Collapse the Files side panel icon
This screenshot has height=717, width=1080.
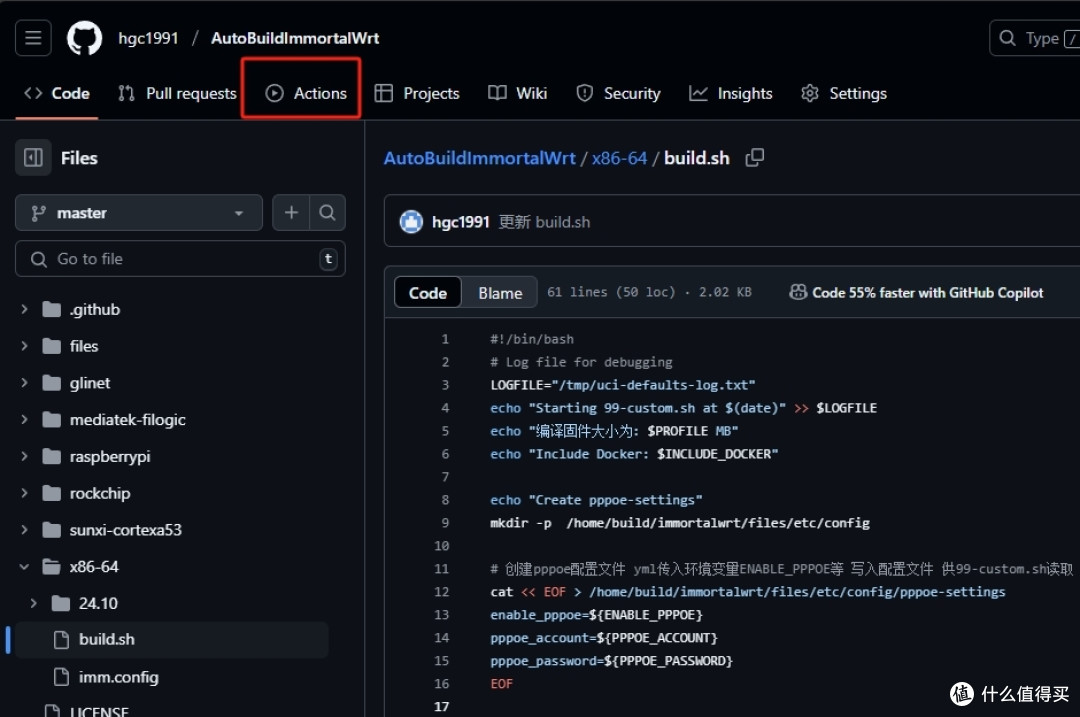click(x=33, y=158)
